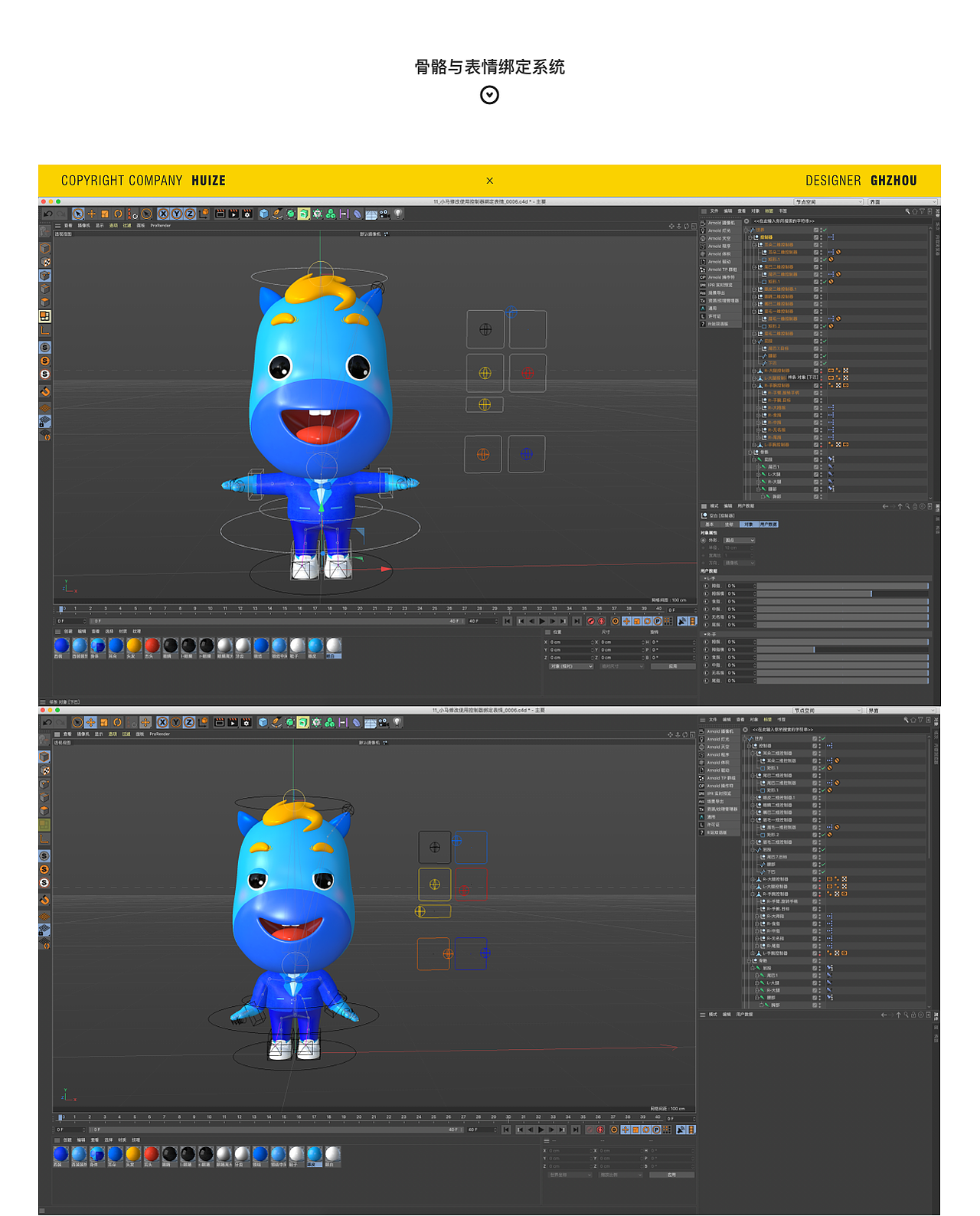The height and width of the screenshot is (1216, 980).
Task: Adjust the L-手 拇指侧 slider, upper window
Action: 842,593
